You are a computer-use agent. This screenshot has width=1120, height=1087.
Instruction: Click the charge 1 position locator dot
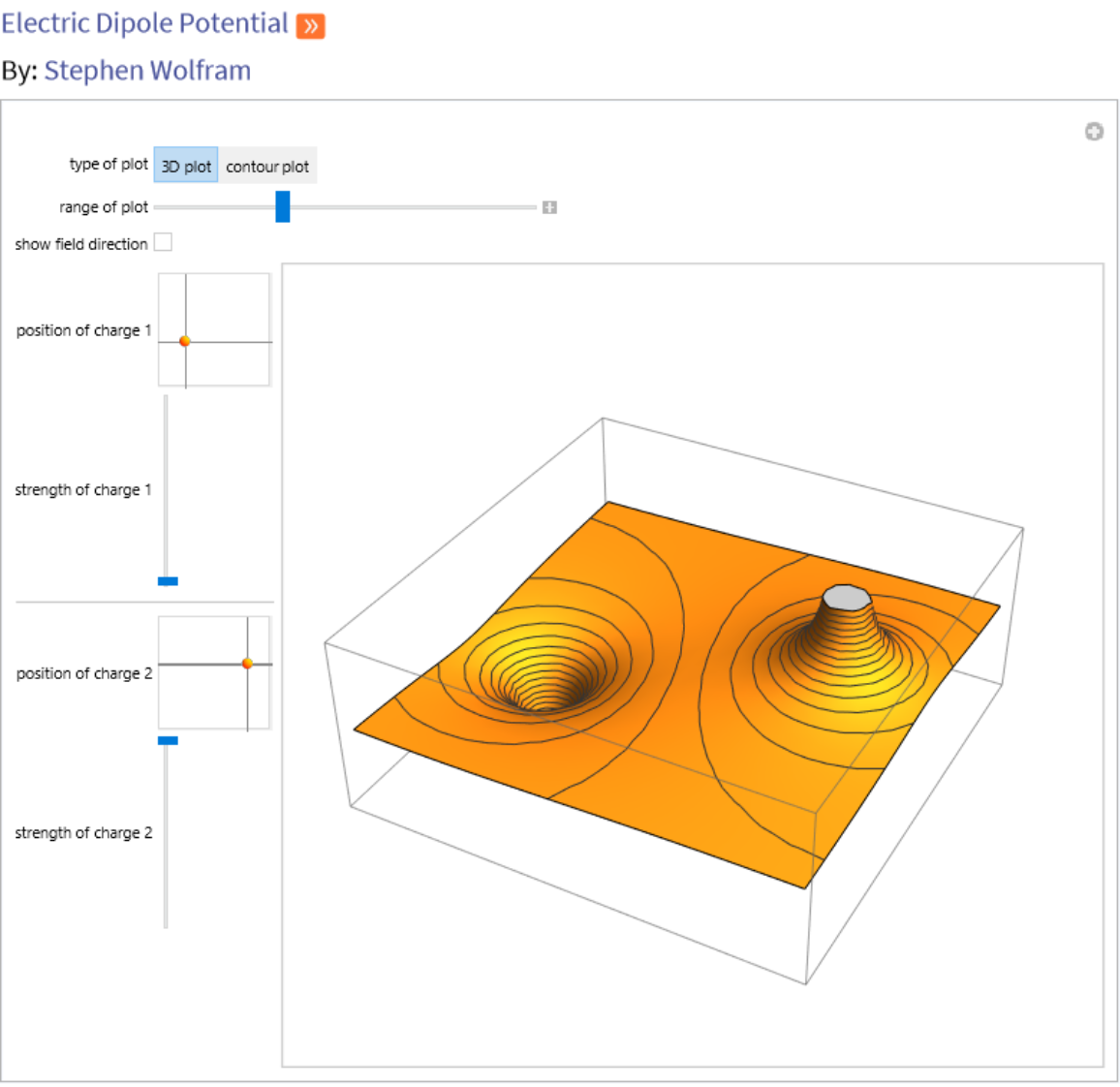[185, 341]
